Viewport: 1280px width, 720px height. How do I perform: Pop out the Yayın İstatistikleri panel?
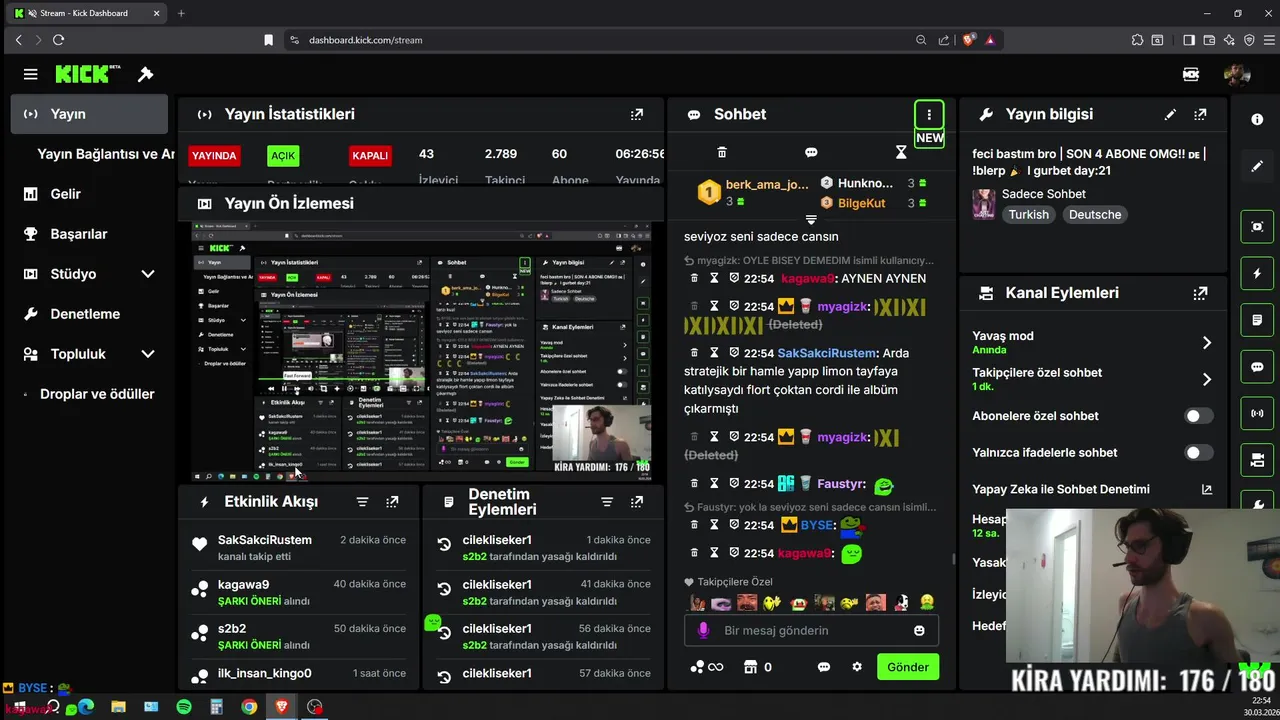pyautogui.click(x=637, y=114)
